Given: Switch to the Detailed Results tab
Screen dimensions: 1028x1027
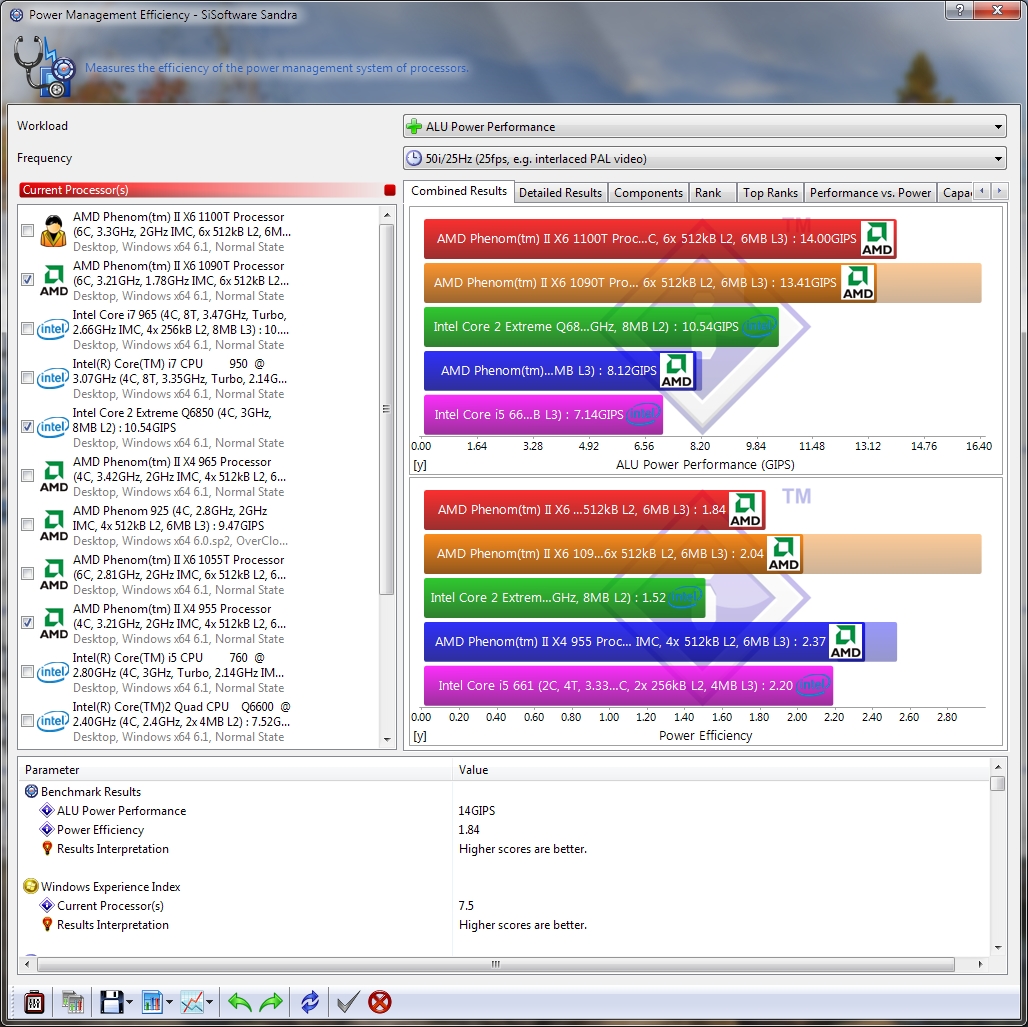Looking at the screenshot, I should (x=561, y=193).
